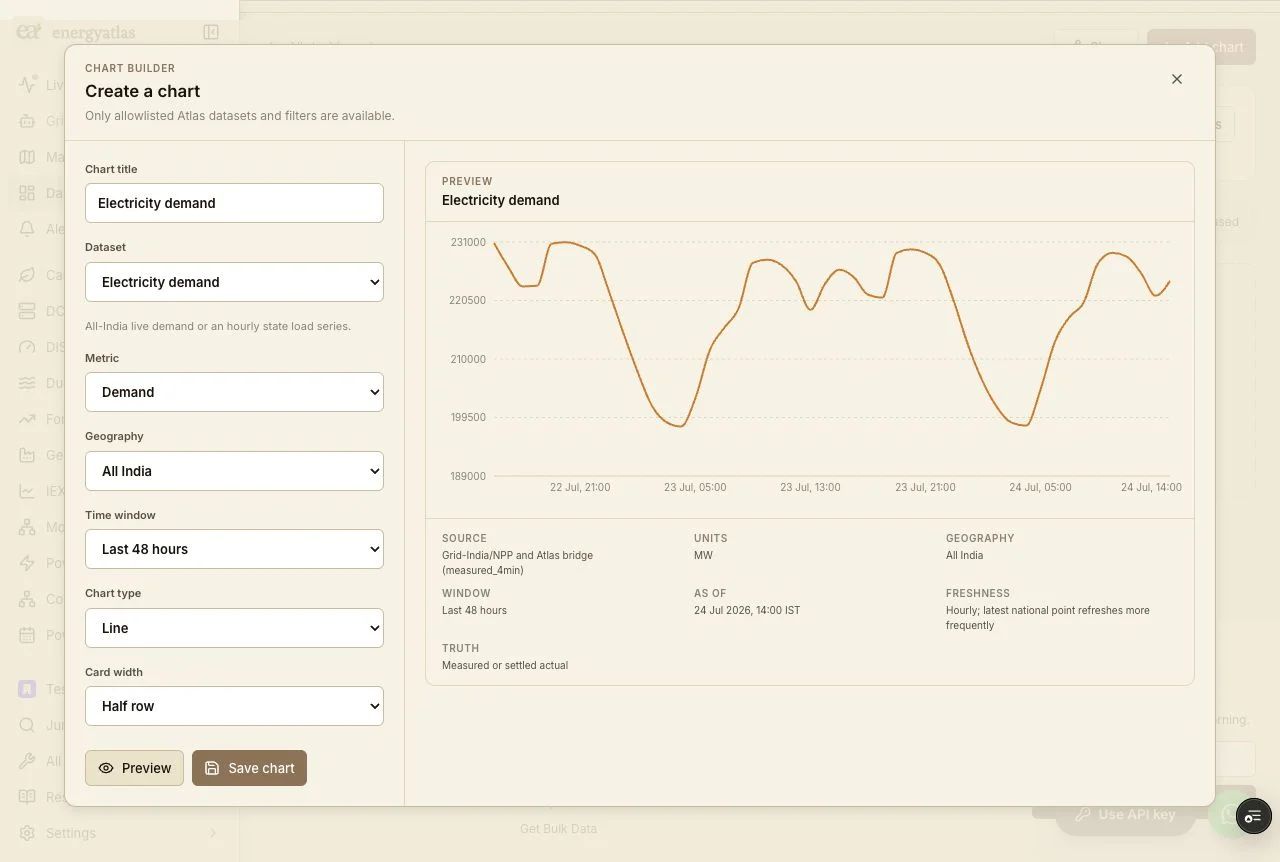Click the 'Create a chart' heading

click(x=143, y=91)
